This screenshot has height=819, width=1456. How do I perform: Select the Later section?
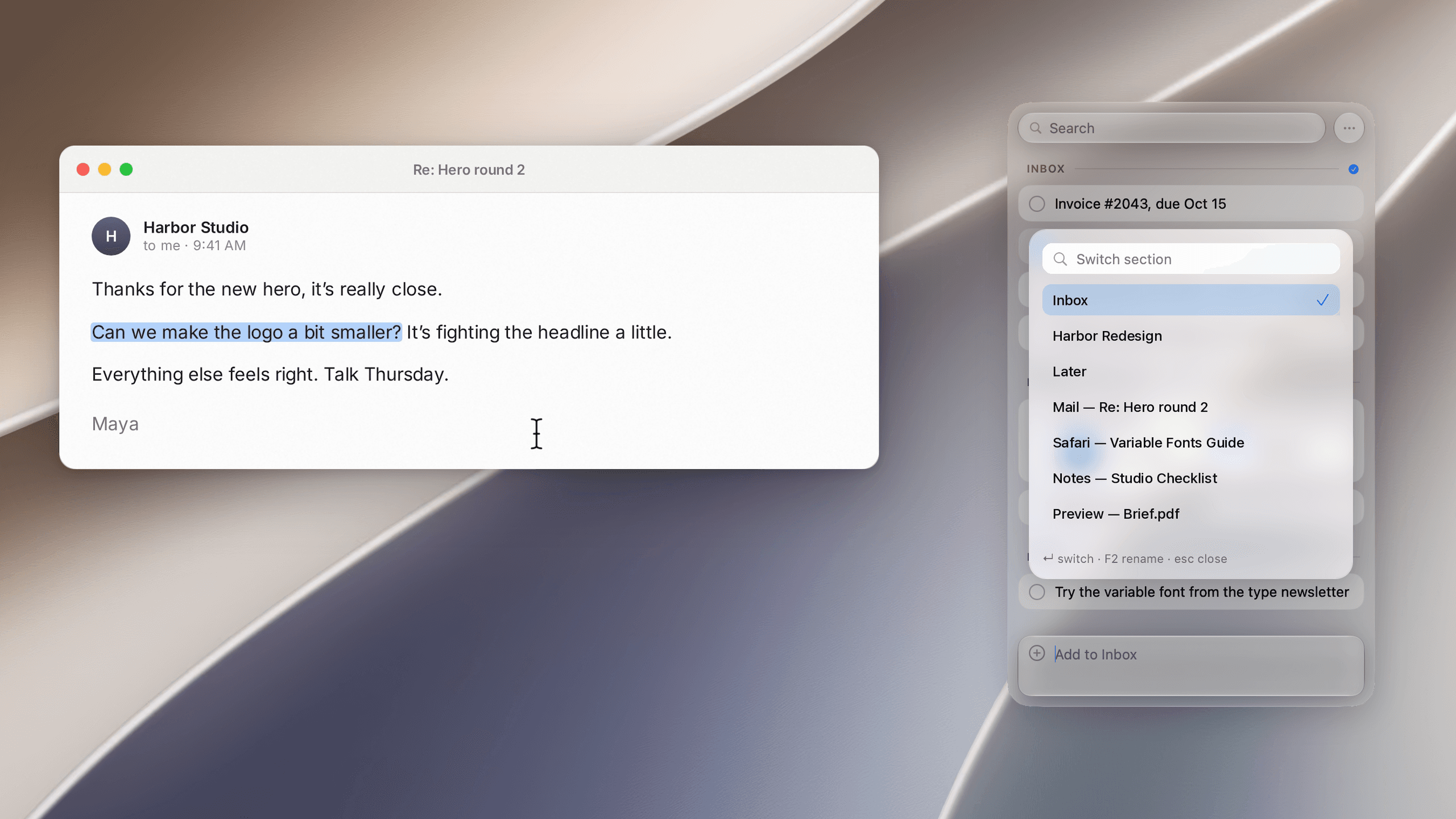[x=1191, y=371]
